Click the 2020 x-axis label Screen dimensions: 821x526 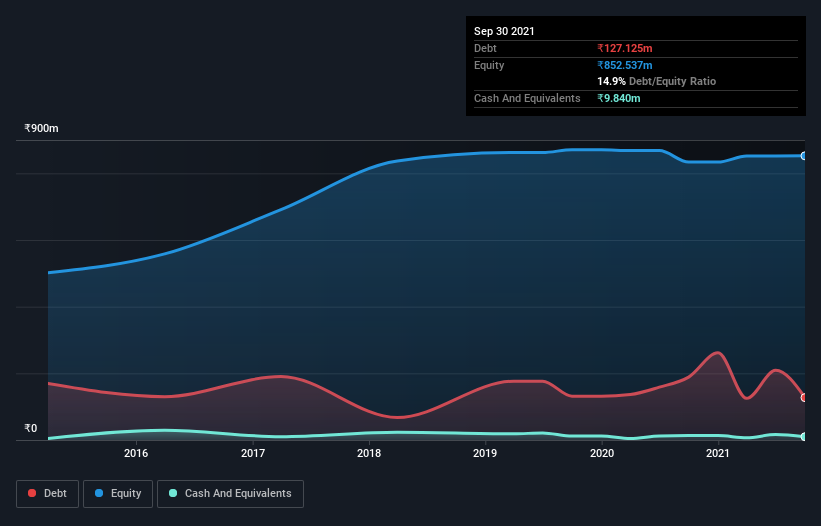[x=602, y=453]
